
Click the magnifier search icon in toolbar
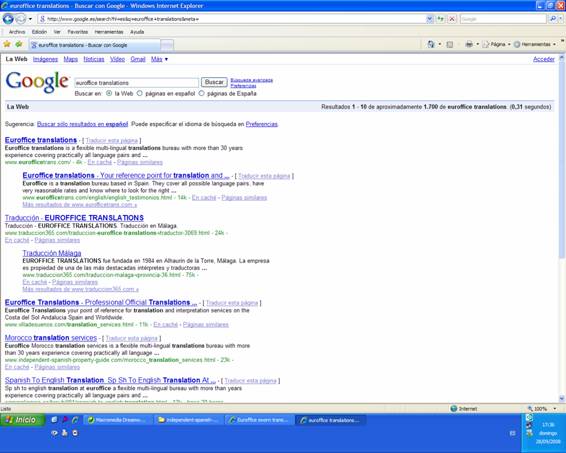point(552,19)
